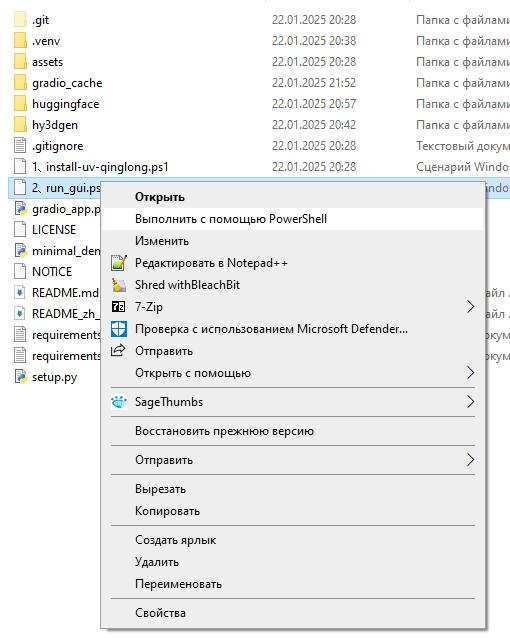Click the BleachBit shred icon
This screenshot has width=510, height=638.
[x=119, y=285]
